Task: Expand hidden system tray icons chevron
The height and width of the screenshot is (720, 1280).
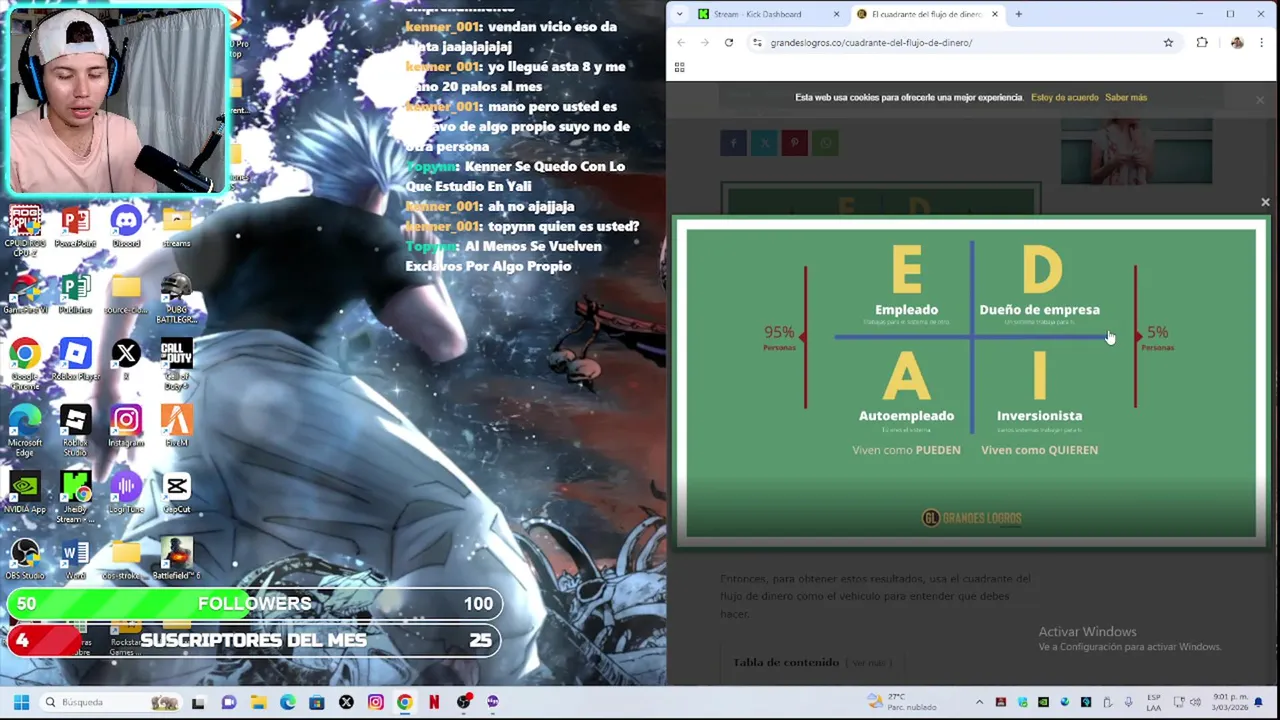Action: pyautogui.click(x=979, y=702)
